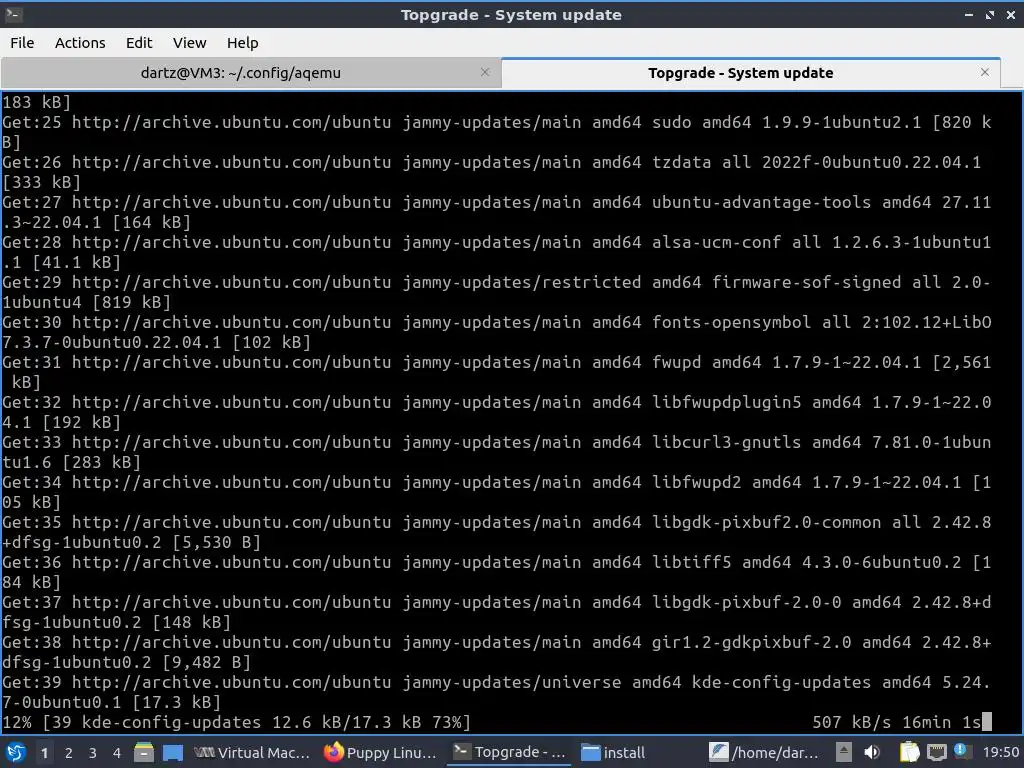Click the network connection tray icon
The width and height of the screenshot is (1024, 768).
coord(936,752)
